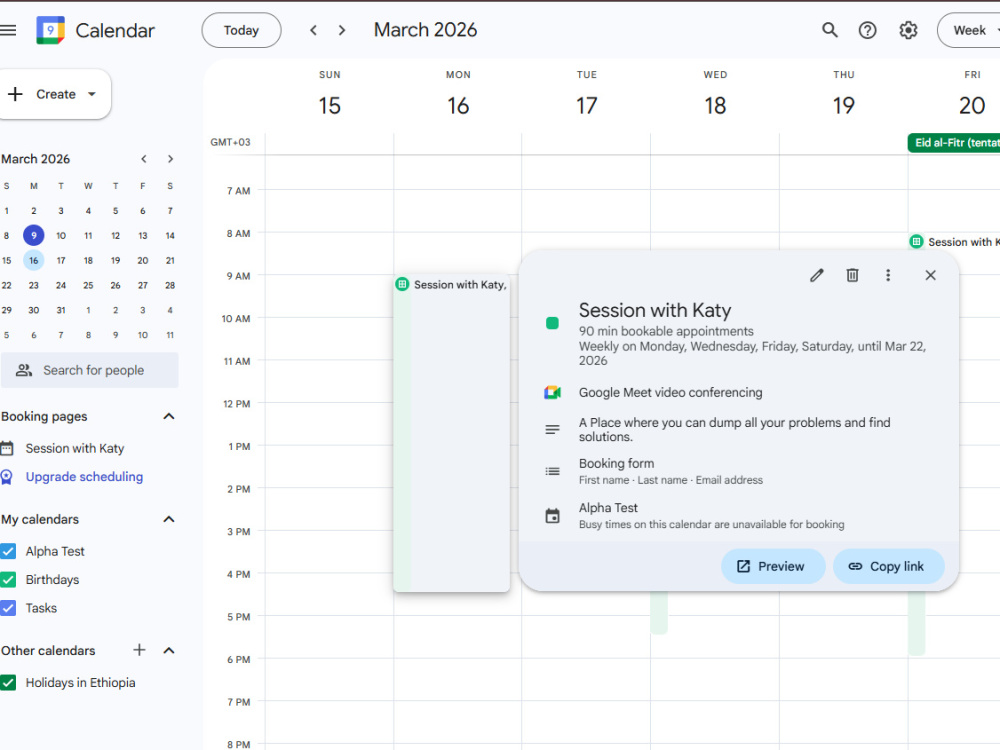The image size is (1000, 750).
Task: Open the Monday Session with Katy event block
Action: pyautogui.click(x=452, y=434)
